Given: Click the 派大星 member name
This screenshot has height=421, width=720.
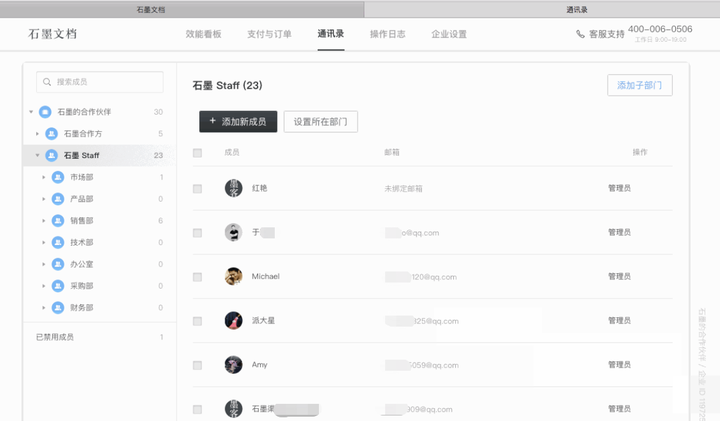Looking at the screenshot, I should (x=263, y=320).
